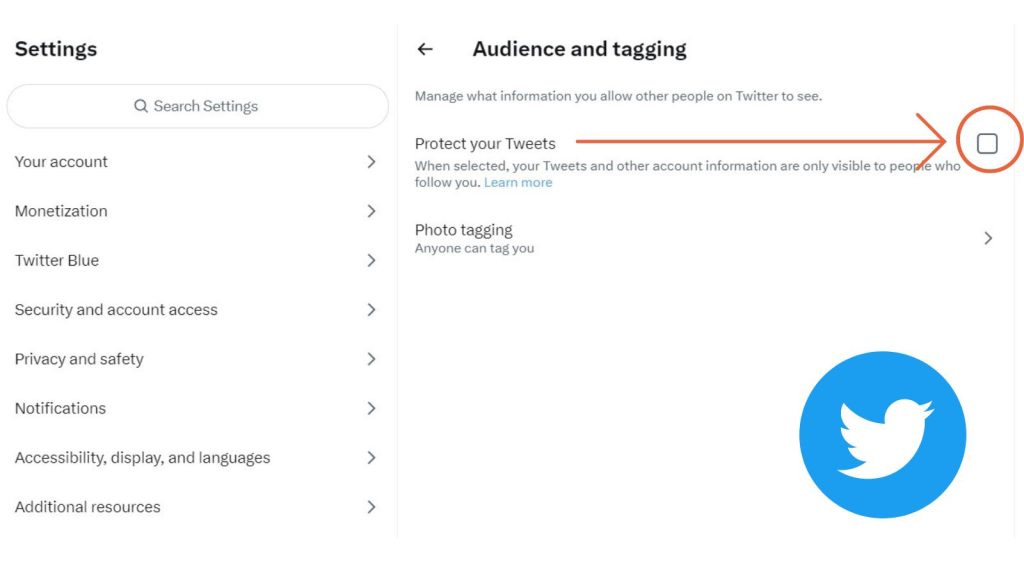Screen dimensions: 1024x576
Task: Click the arrow icon beside Additional resources
Action: click(371, 507)
